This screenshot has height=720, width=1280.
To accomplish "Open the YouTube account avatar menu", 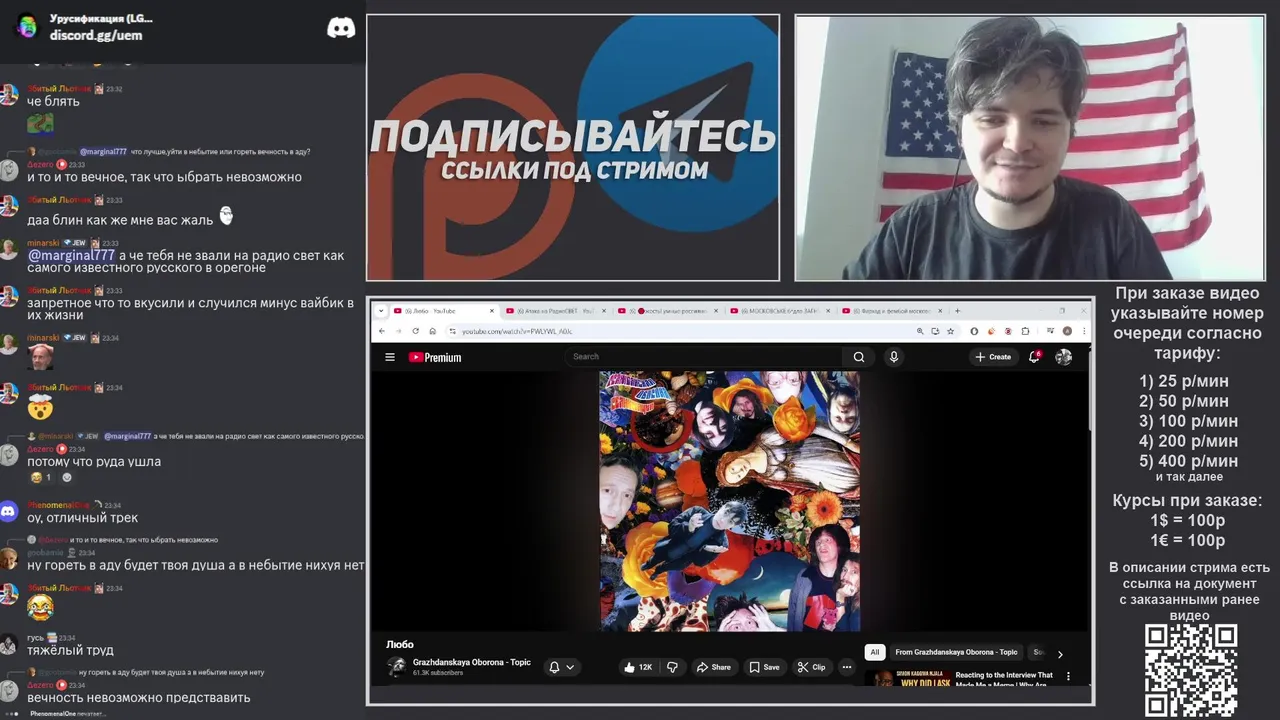I will pos(1063,357).
